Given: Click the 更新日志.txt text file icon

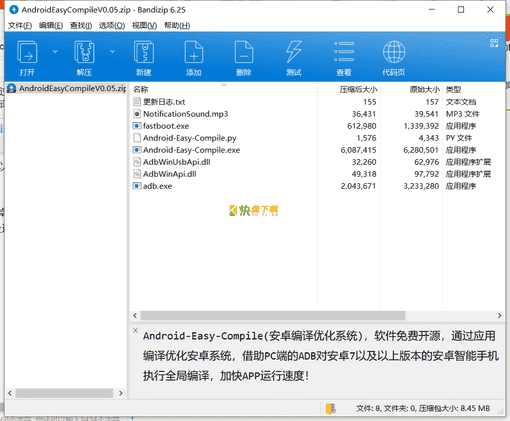Looking at the screenshot, I should pyautogui.click(x=137, y=102).
